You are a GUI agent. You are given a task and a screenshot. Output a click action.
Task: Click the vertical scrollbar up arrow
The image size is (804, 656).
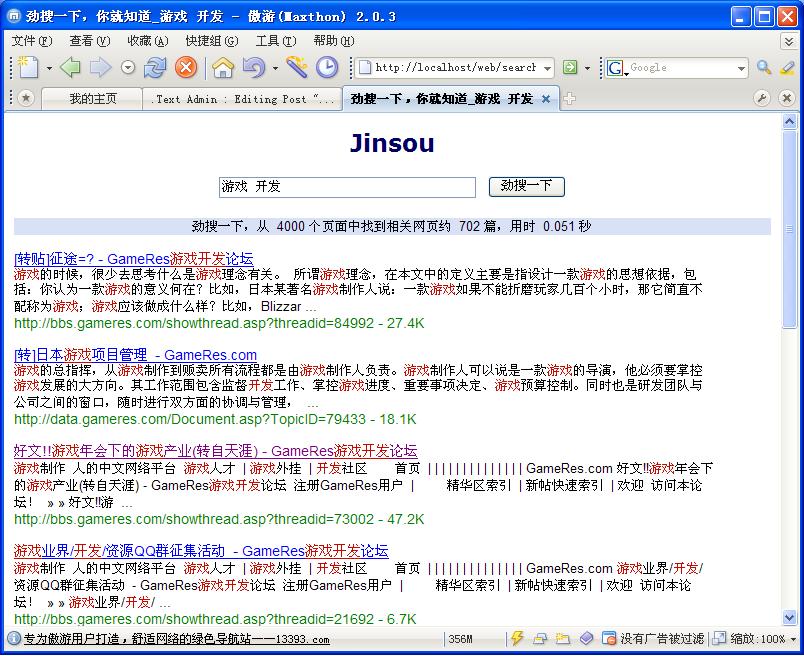click(x=789, y=122)
